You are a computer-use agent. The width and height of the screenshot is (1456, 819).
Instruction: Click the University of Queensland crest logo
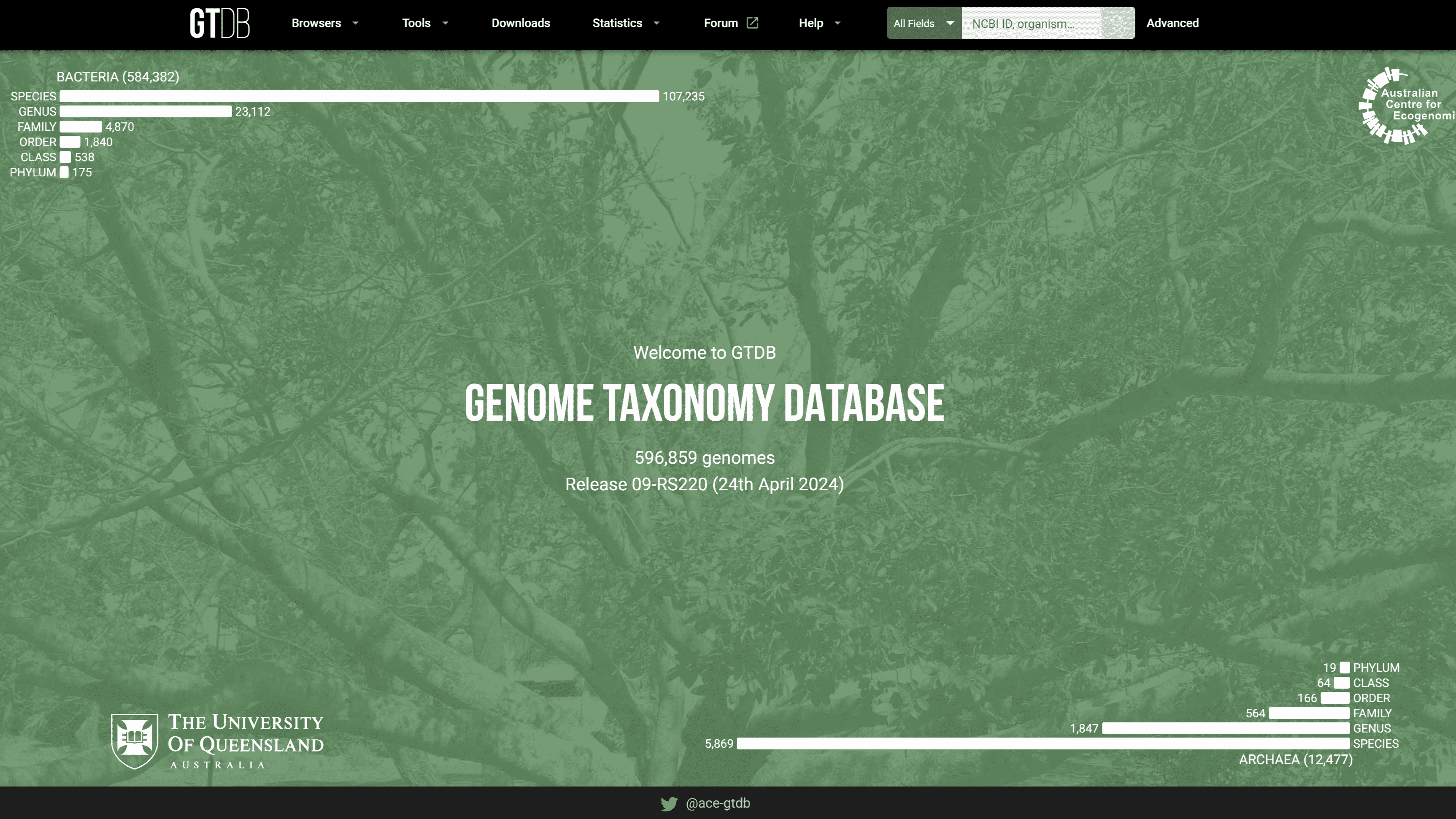point(135,741)
